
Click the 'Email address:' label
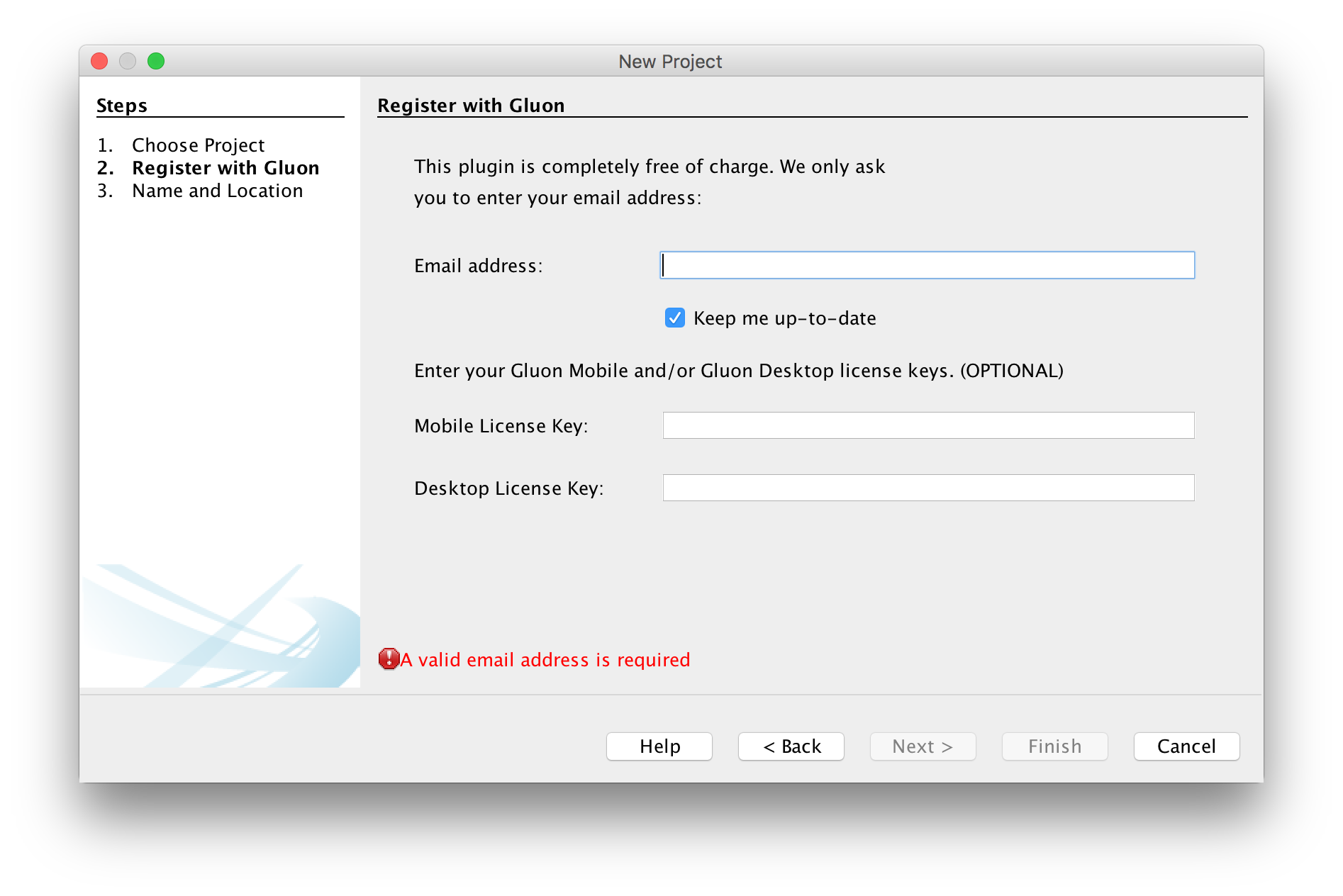click(x=479, y=266)
